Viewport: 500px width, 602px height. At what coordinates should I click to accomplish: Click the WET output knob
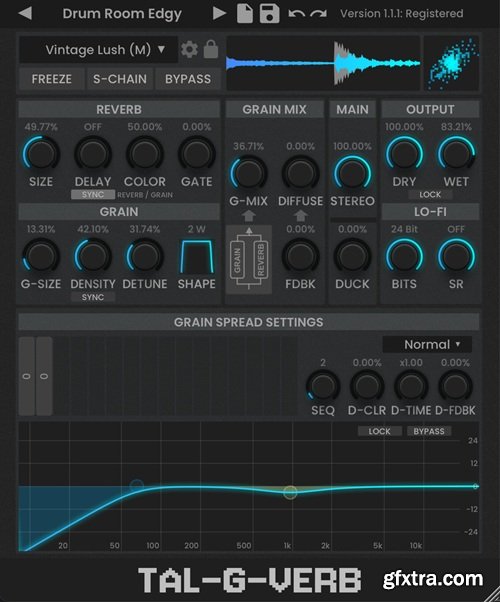(456, 154)
